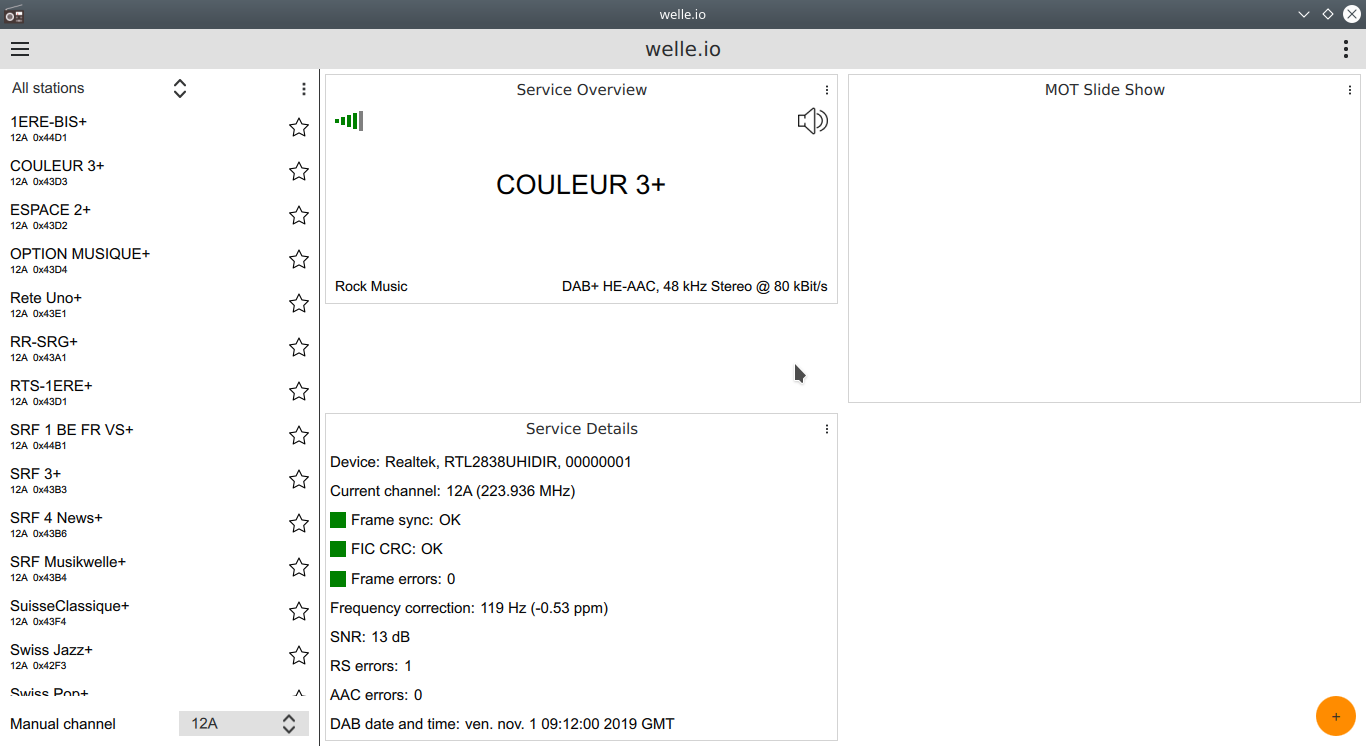Image resolution: width=1366 pixels, height=746 pixels.
Task: Click the Manual channel label
Action: point(63,724)
